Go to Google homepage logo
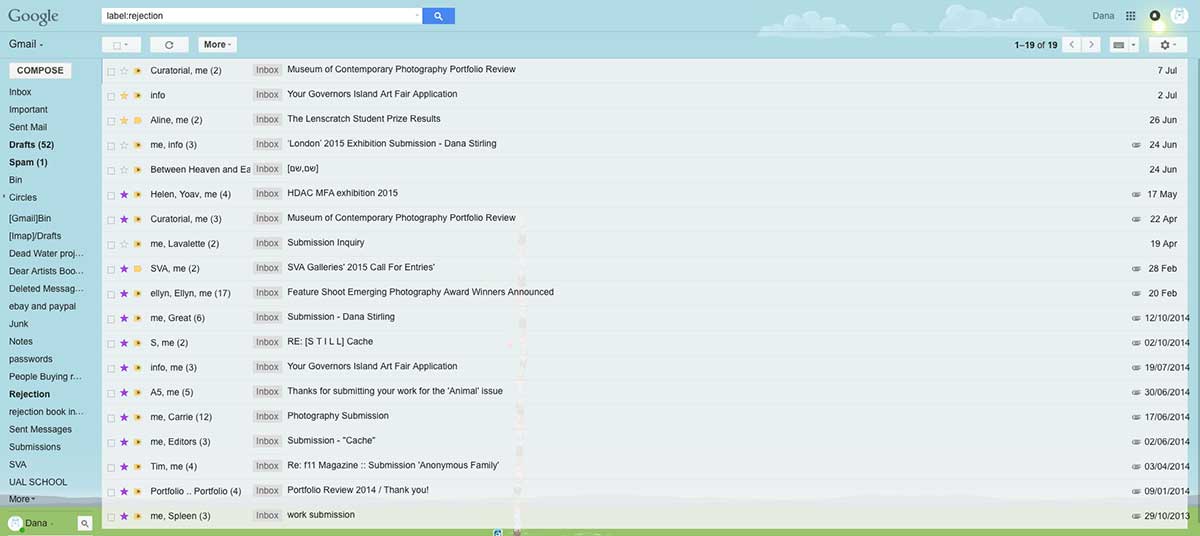Image resolution: width=1200 pixels, height=536 pixels. pos(33,17)
